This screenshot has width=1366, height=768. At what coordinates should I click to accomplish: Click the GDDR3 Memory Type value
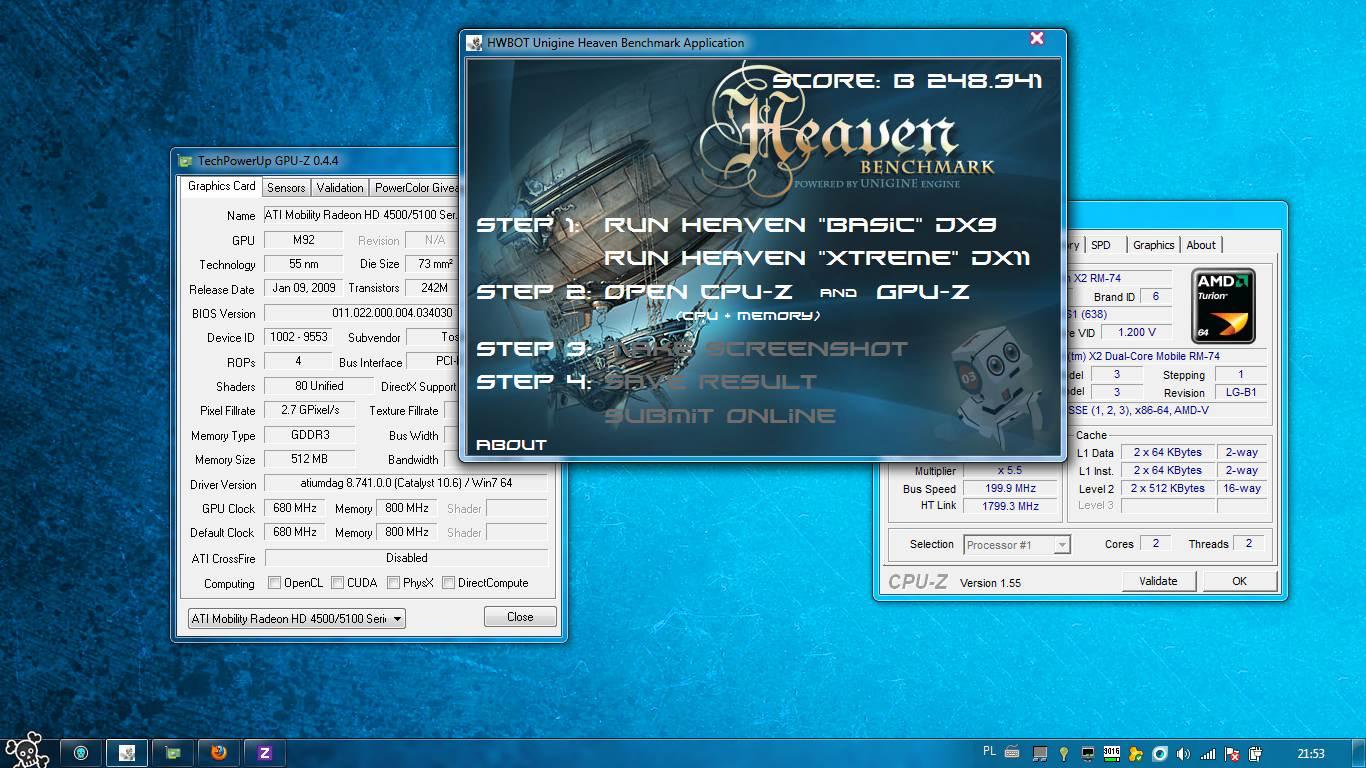coord(311,435)
